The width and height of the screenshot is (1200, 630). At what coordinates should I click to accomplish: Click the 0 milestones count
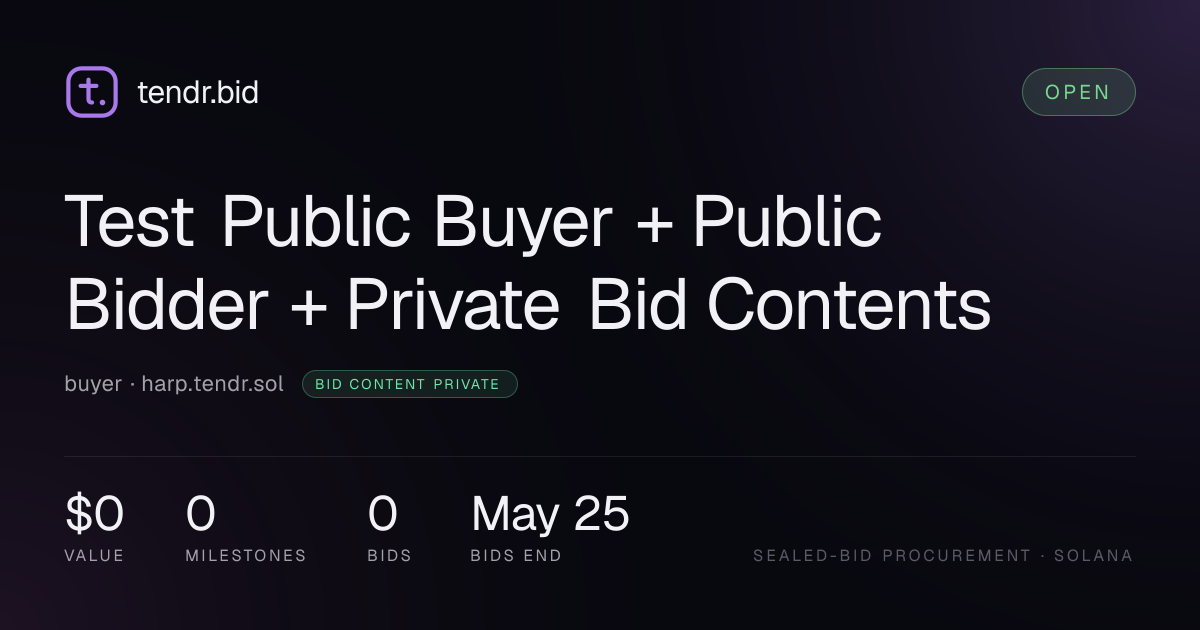point(200,515)
